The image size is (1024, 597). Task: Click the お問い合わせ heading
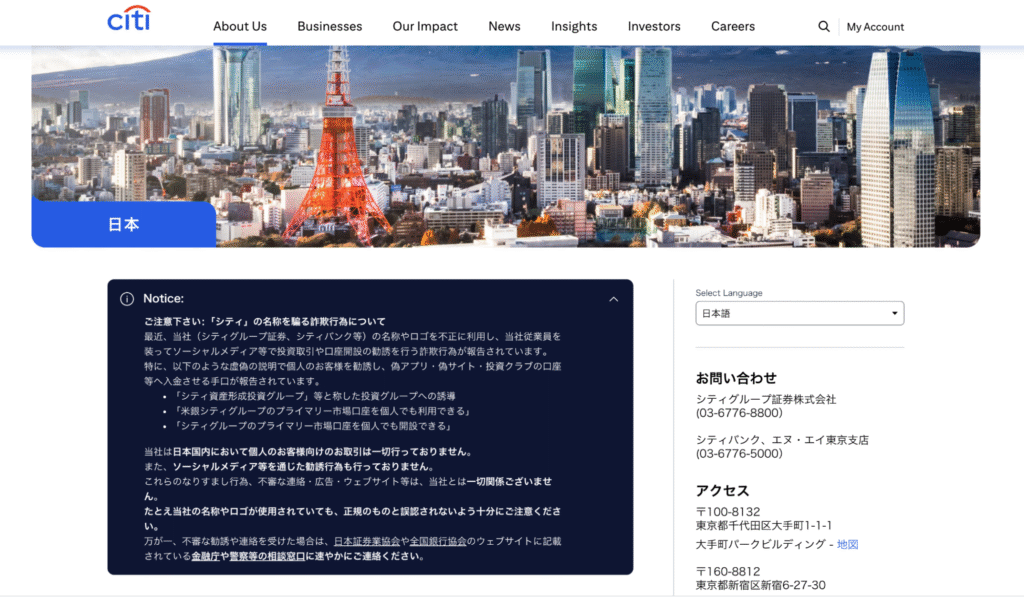736,378
